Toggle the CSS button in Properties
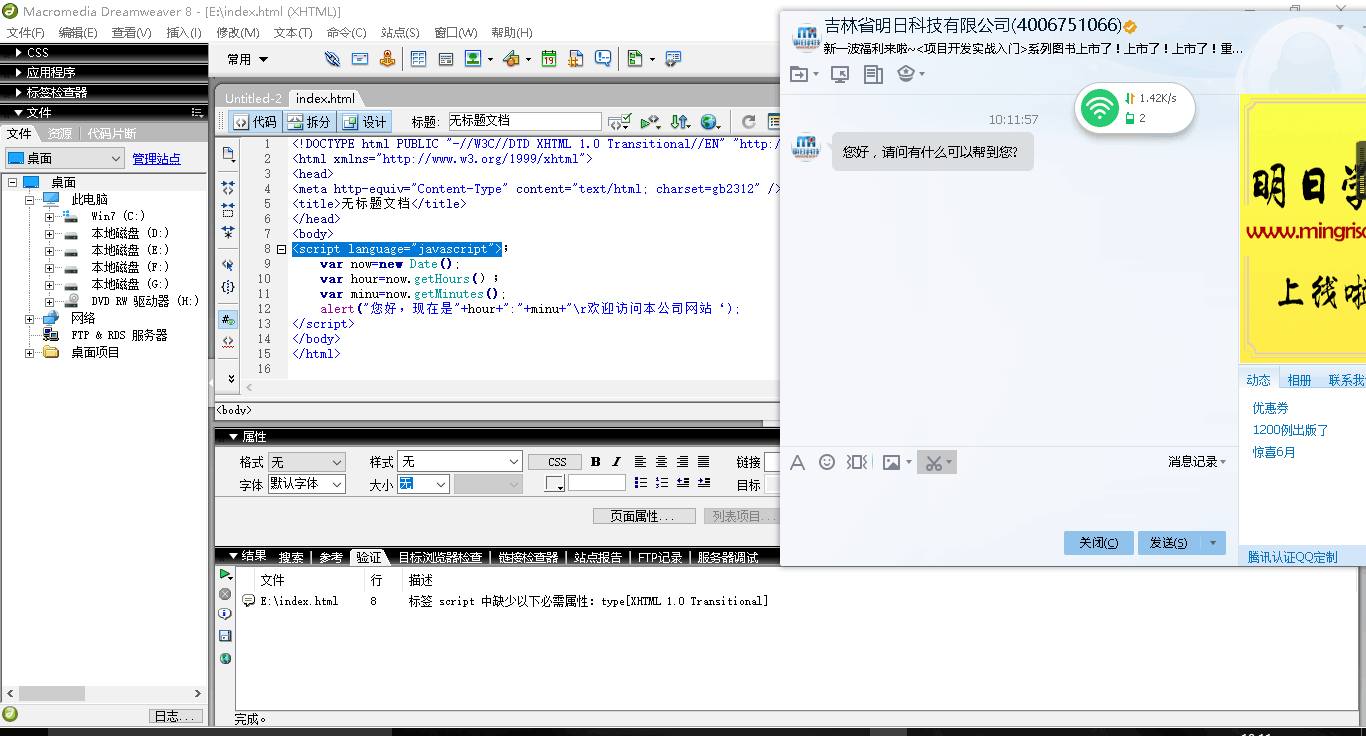Viewport: 1366px width, 736px height. [557, 462]
